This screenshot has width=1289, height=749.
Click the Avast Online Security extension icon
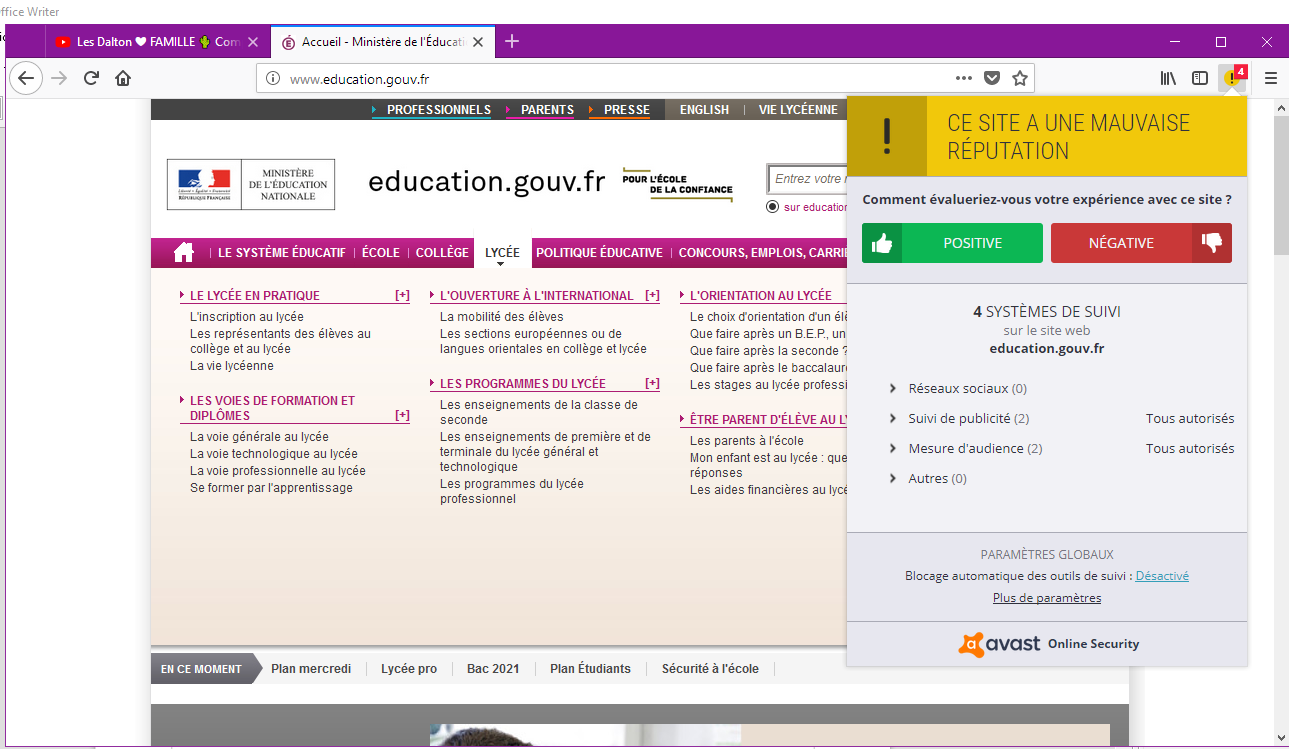click(x=1232, y=78)
